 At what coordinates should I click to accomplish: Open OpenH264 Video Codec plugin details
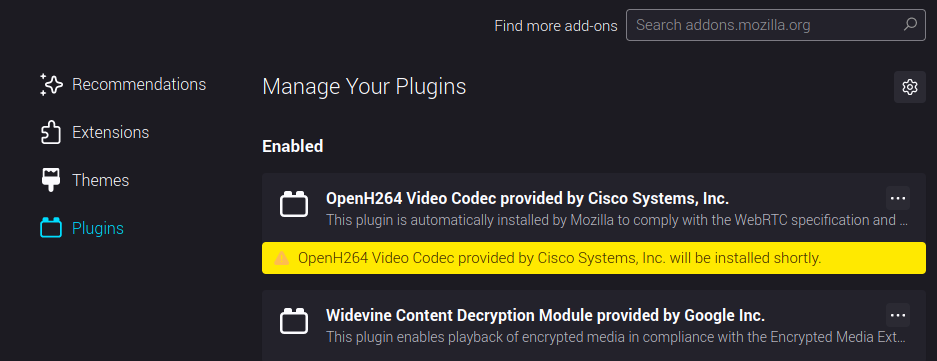[x=527, y=198]
